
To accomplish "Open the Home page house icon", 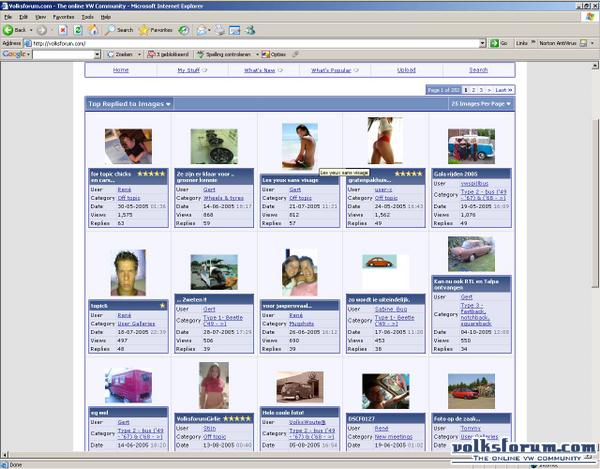I will pos(93,30).
